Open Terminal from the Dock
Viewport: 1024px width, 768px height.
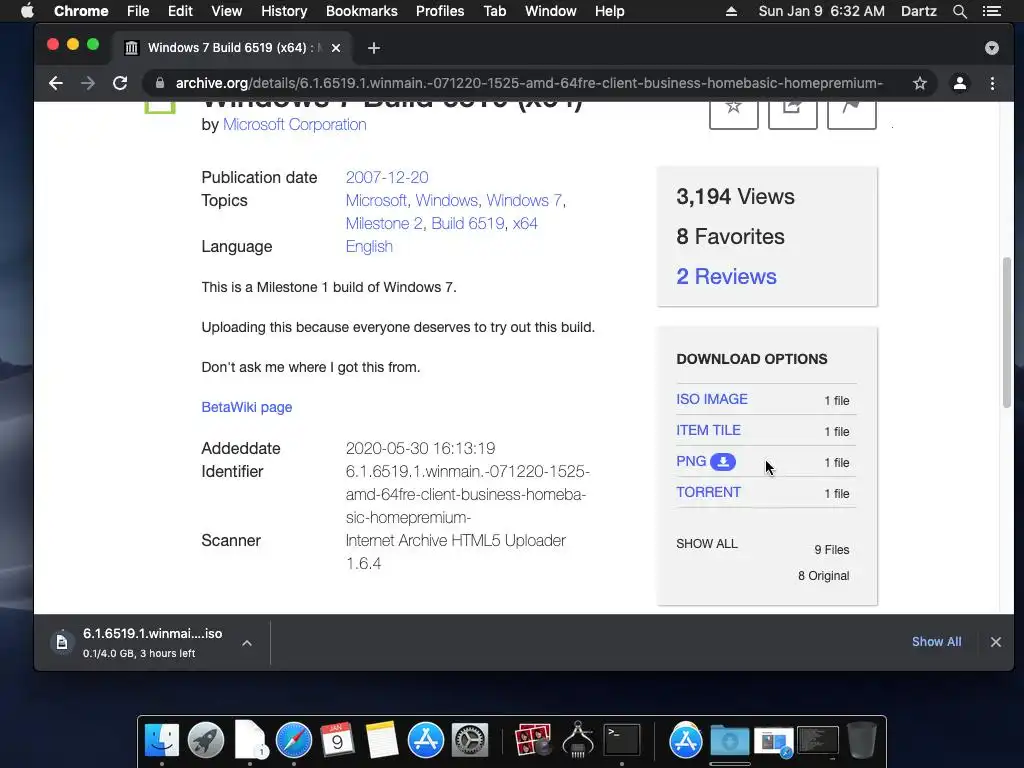622,740
